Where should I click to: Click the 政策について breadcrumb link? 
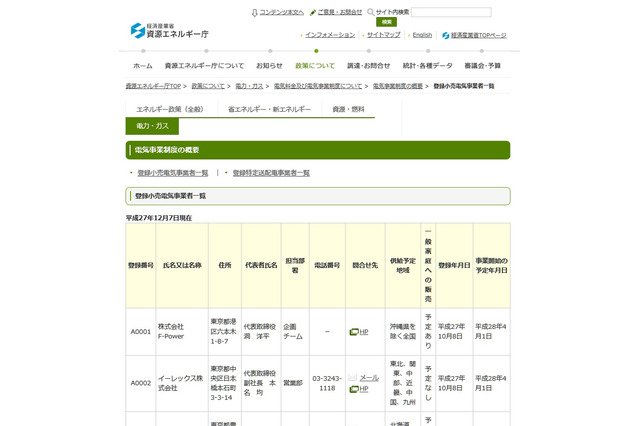tap(208, 86)
